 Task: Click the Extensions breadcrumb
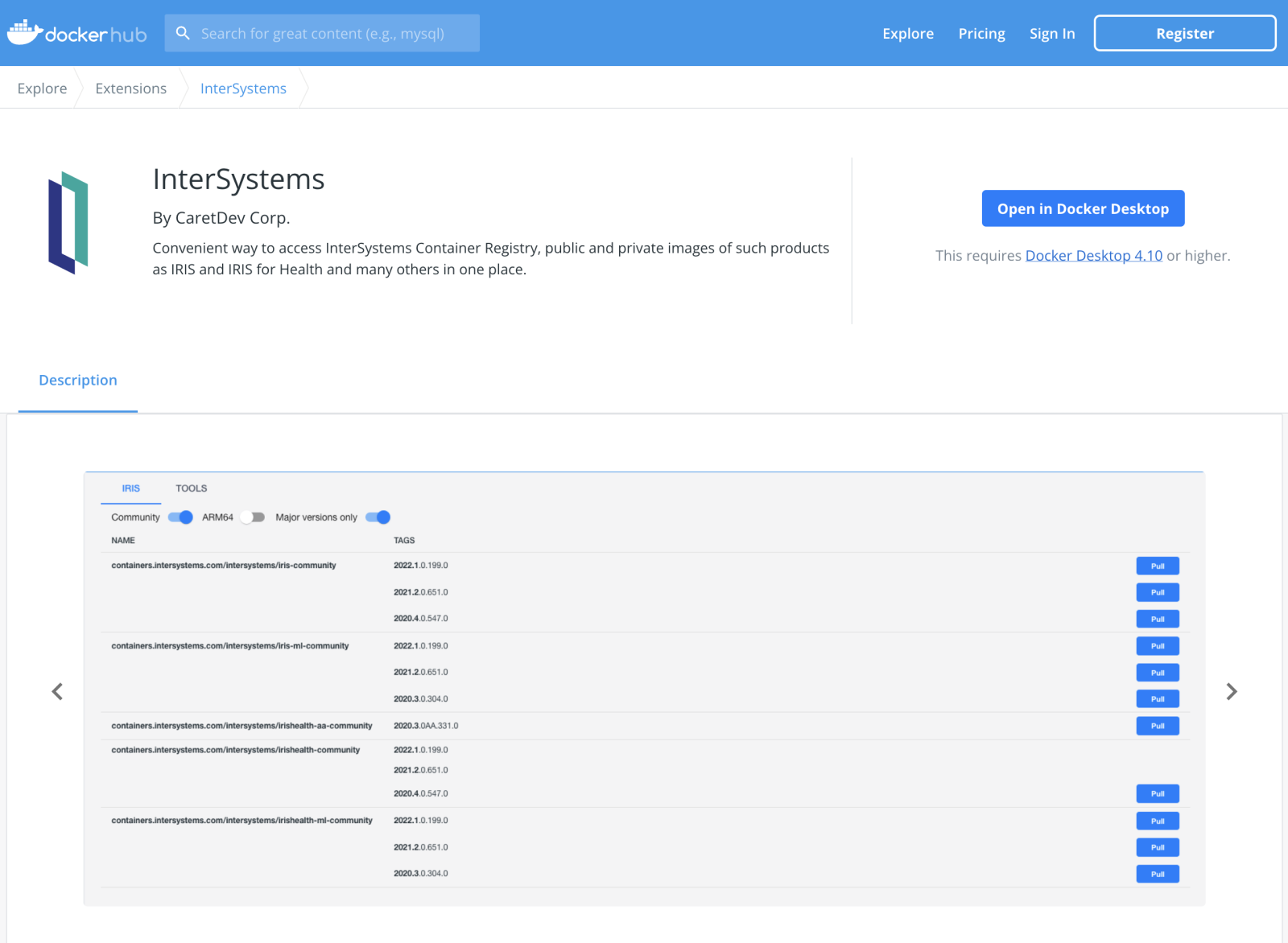[x=131, y=89]
